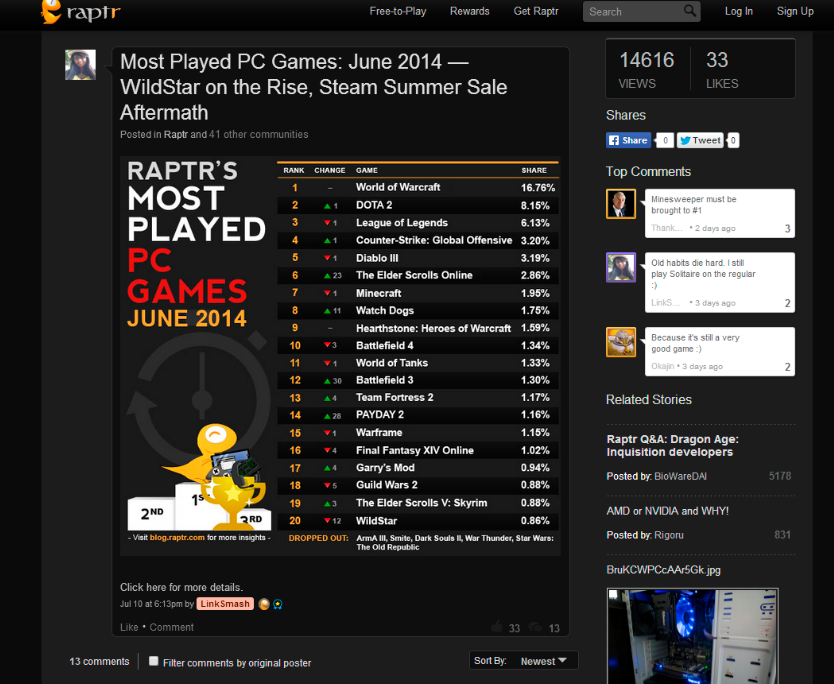Viewport: 834px width, 684px height.
Task: Open the Sort By Newest dropdown
Action: coord(523,661)
